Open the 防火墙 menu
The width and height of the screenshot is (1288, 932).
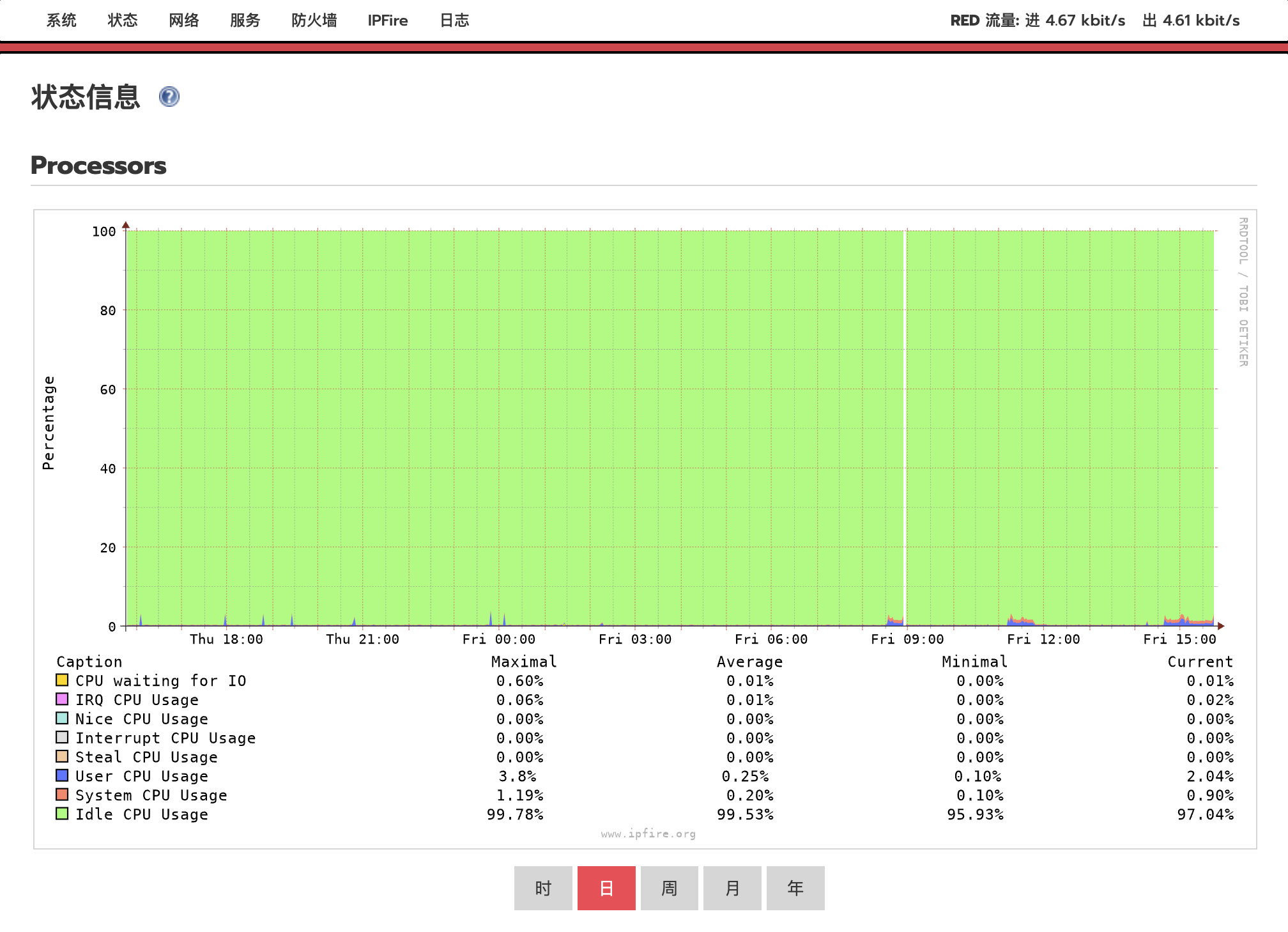pos(314,20)
